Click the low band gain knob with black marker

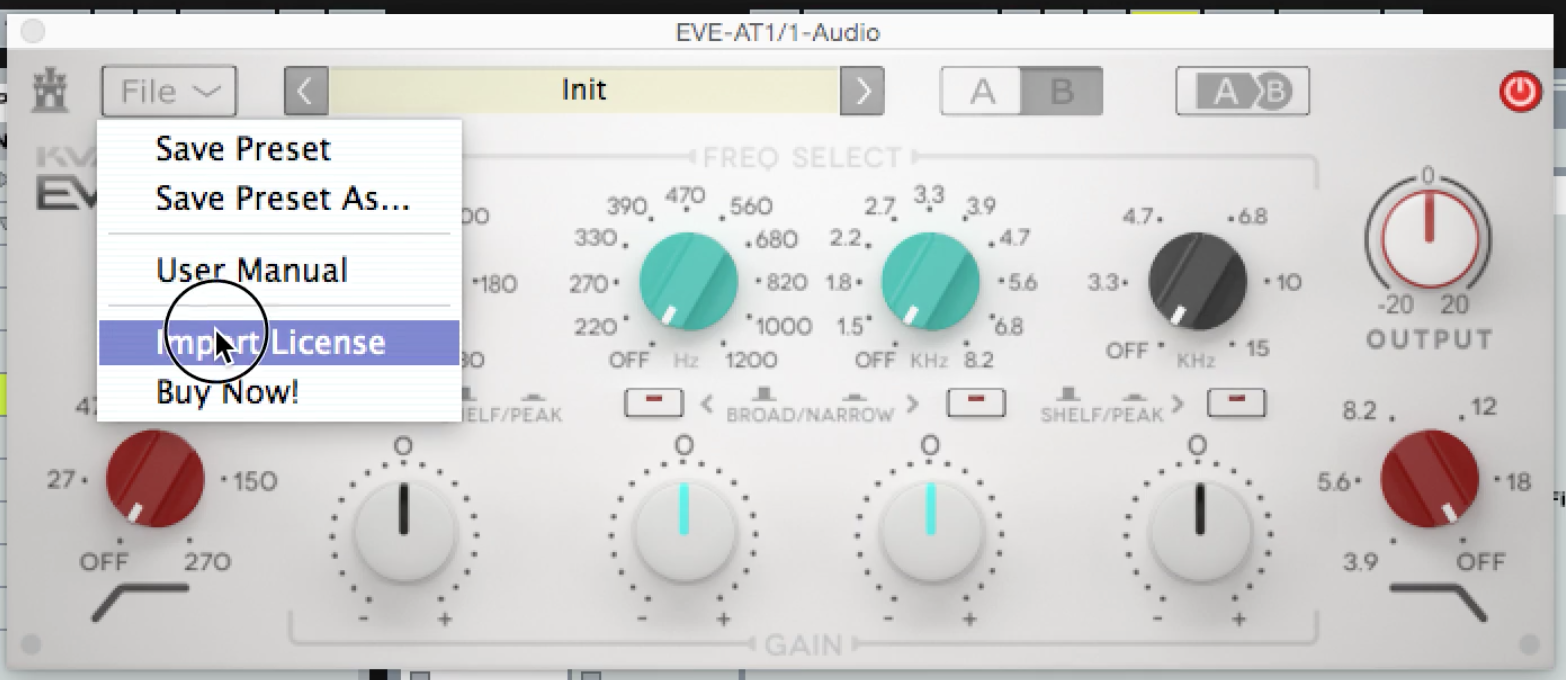pos(403,531)
